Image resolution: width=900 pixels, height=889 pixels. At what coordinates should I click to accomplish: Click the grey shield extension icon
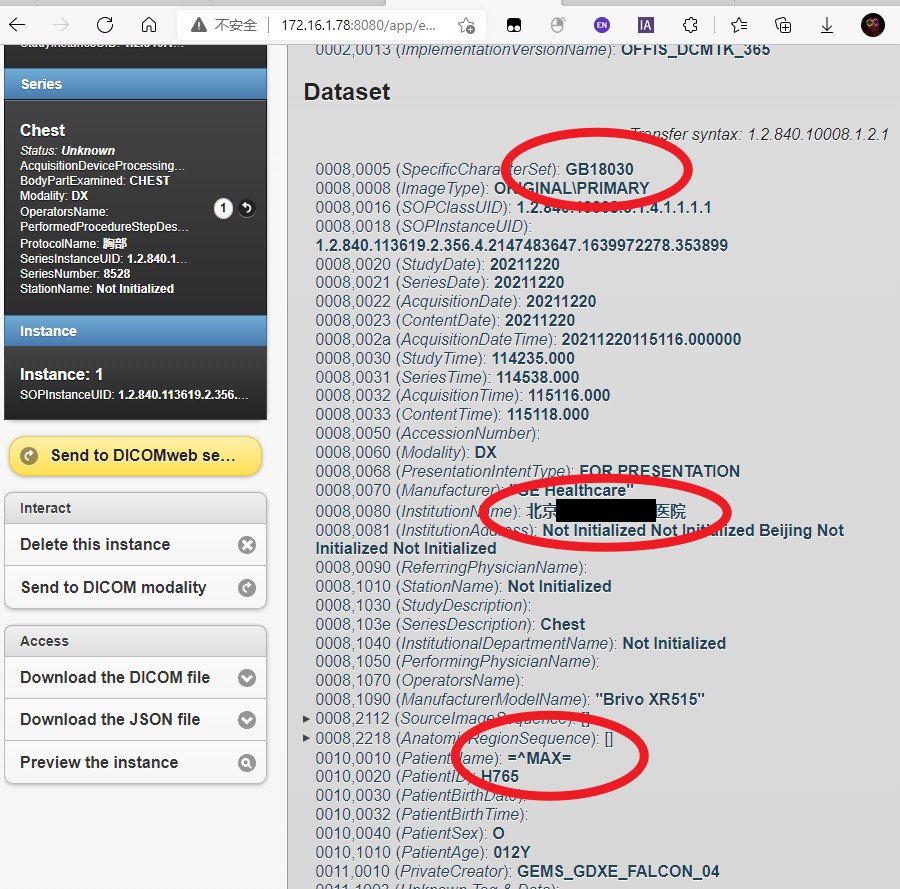click(x=557, y=25)
